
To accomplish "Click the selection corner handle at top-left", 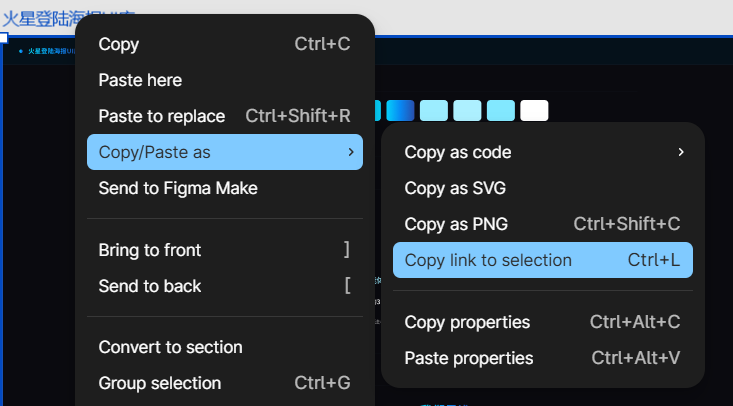I will point(3,38).
